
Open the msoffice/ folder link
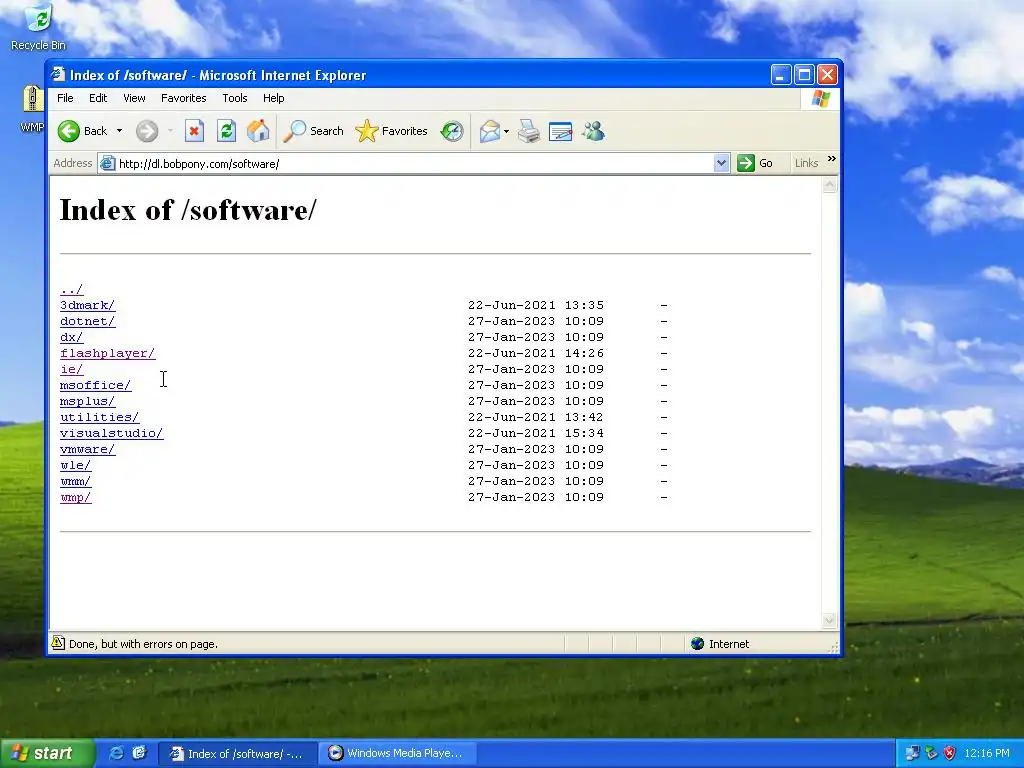point(95,385)
